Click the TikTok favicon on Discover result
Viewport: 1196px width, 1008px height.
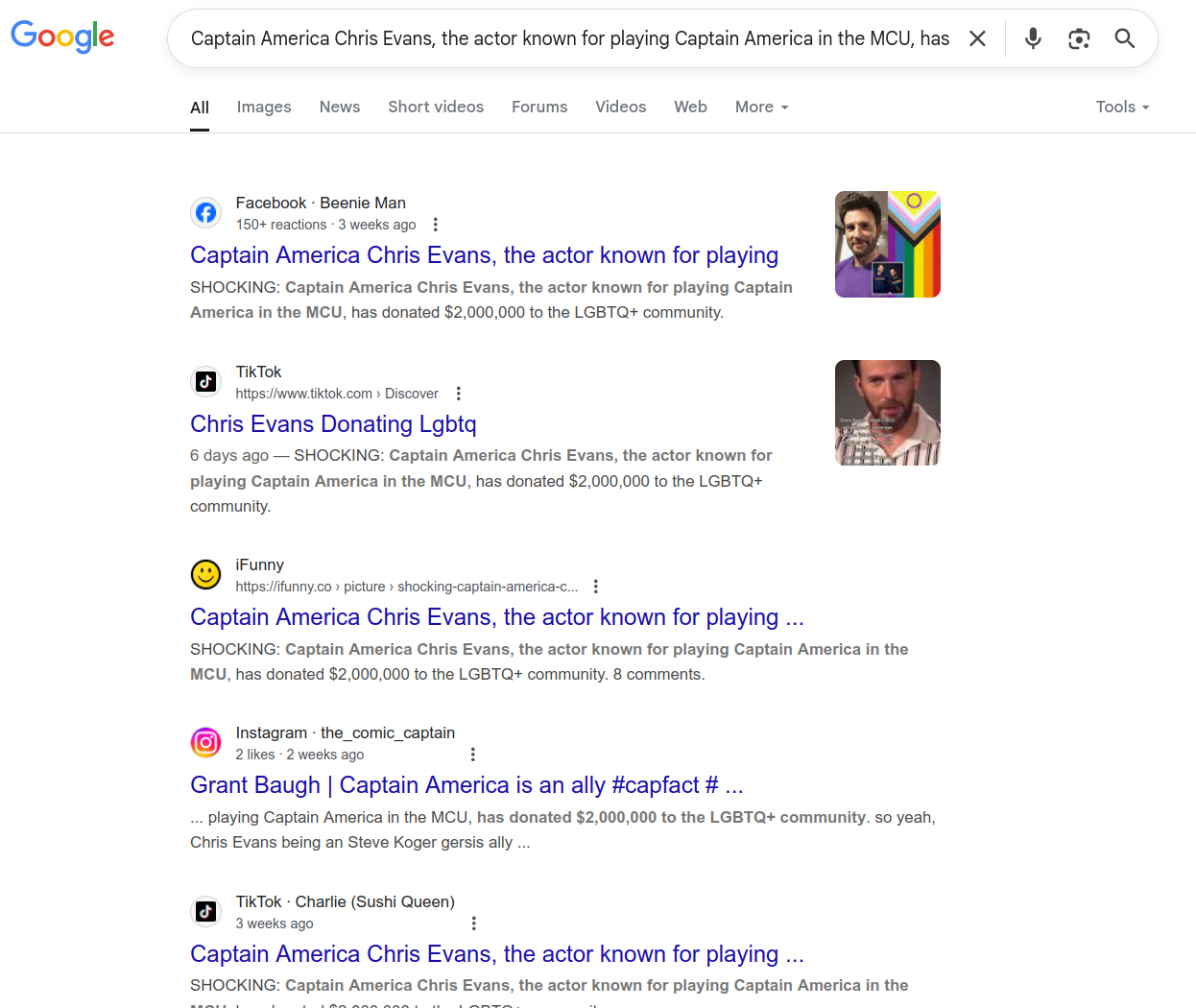pyautogui.click(x=205, y=381)
